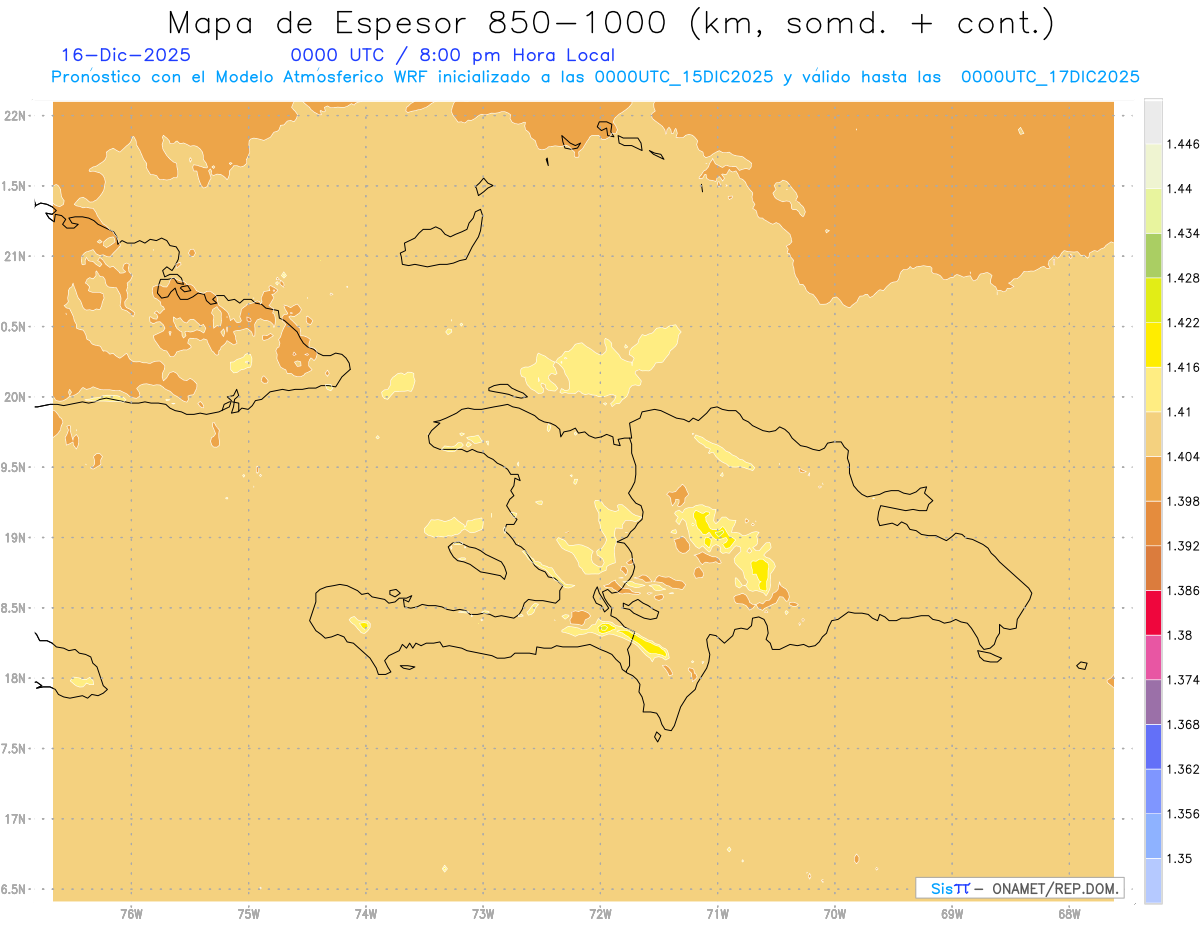Click the legend value '1.428'
The height and width of the screenshot is (927, 1200).
pos(1183,278)
